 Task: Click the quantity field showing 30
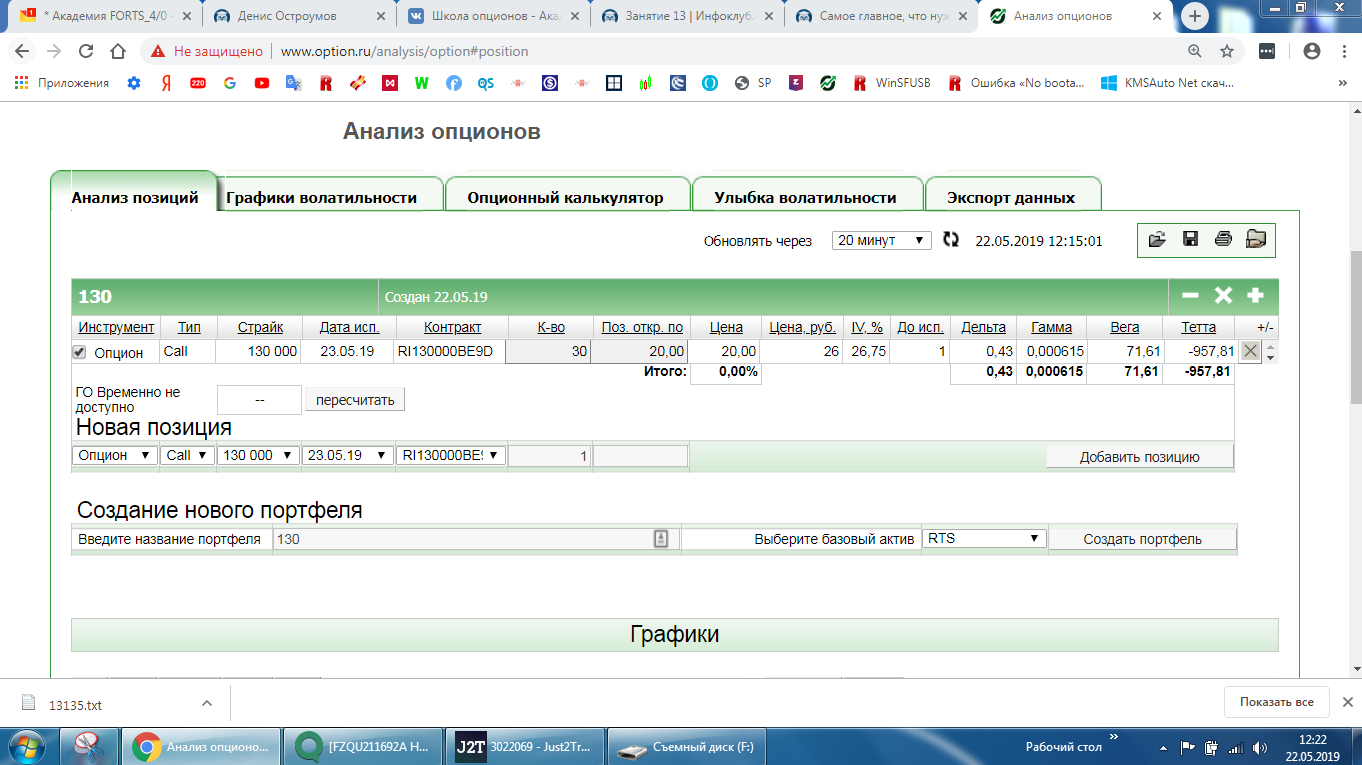click(548, 351)
